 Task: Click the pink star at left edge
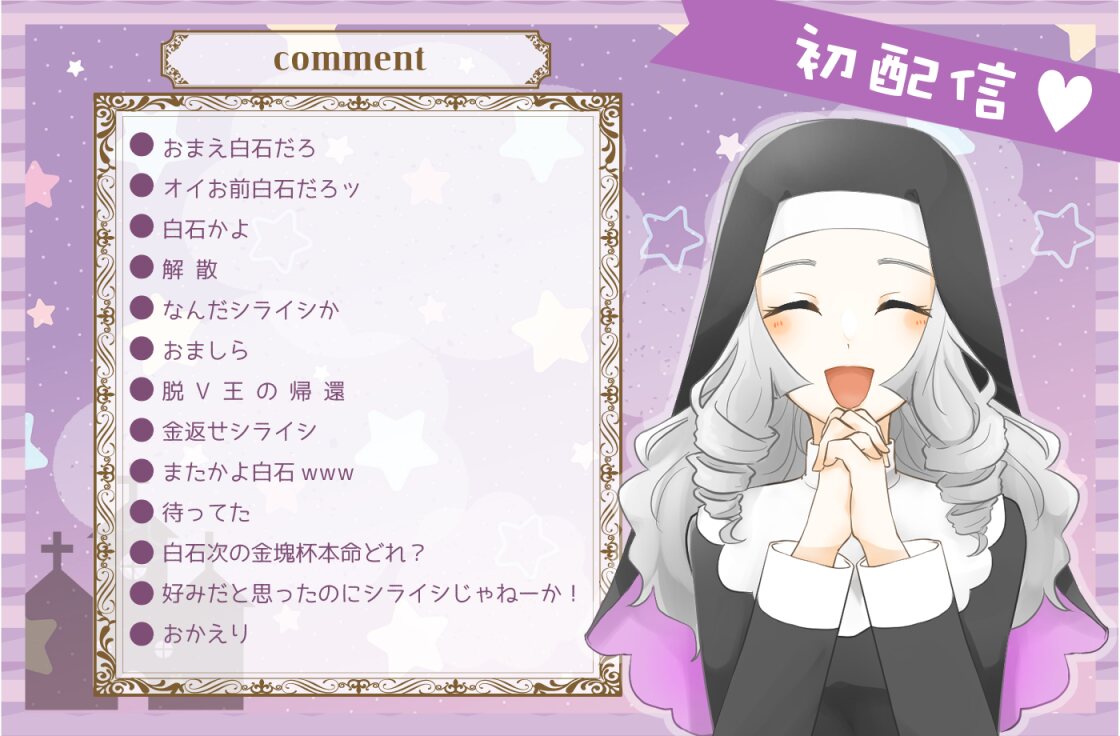coord(41,184)
